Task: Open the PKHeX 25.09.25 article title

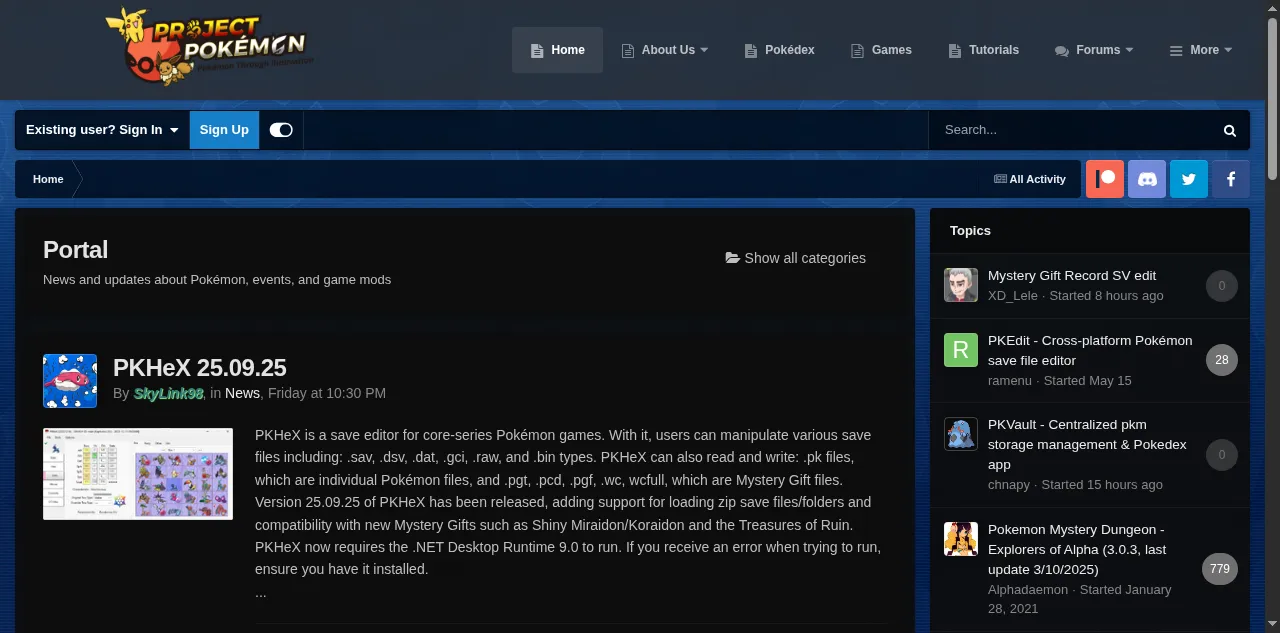Action: coord(200,367)
